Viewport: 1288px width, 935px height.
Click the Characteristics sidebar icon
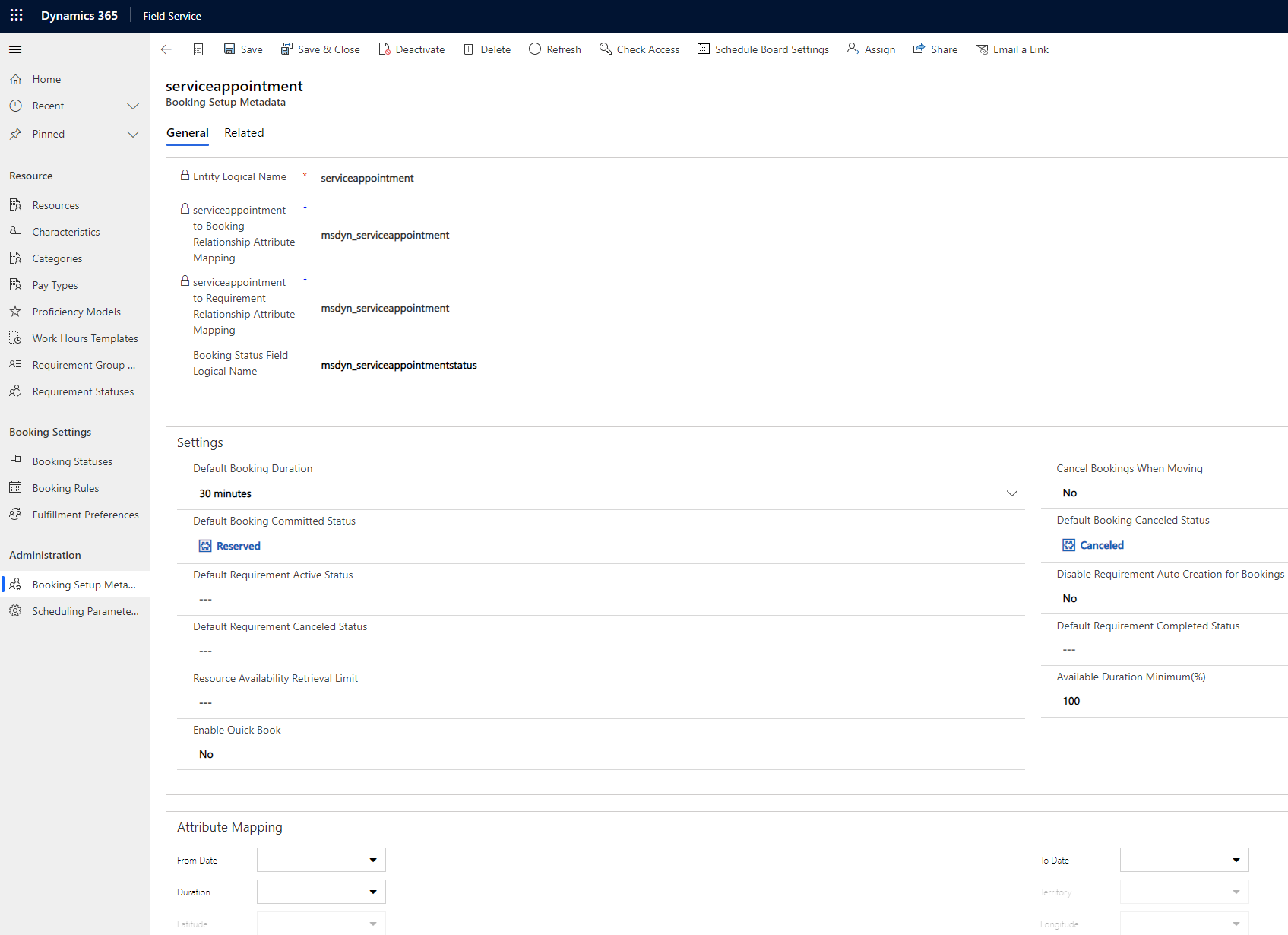[15, 231]
